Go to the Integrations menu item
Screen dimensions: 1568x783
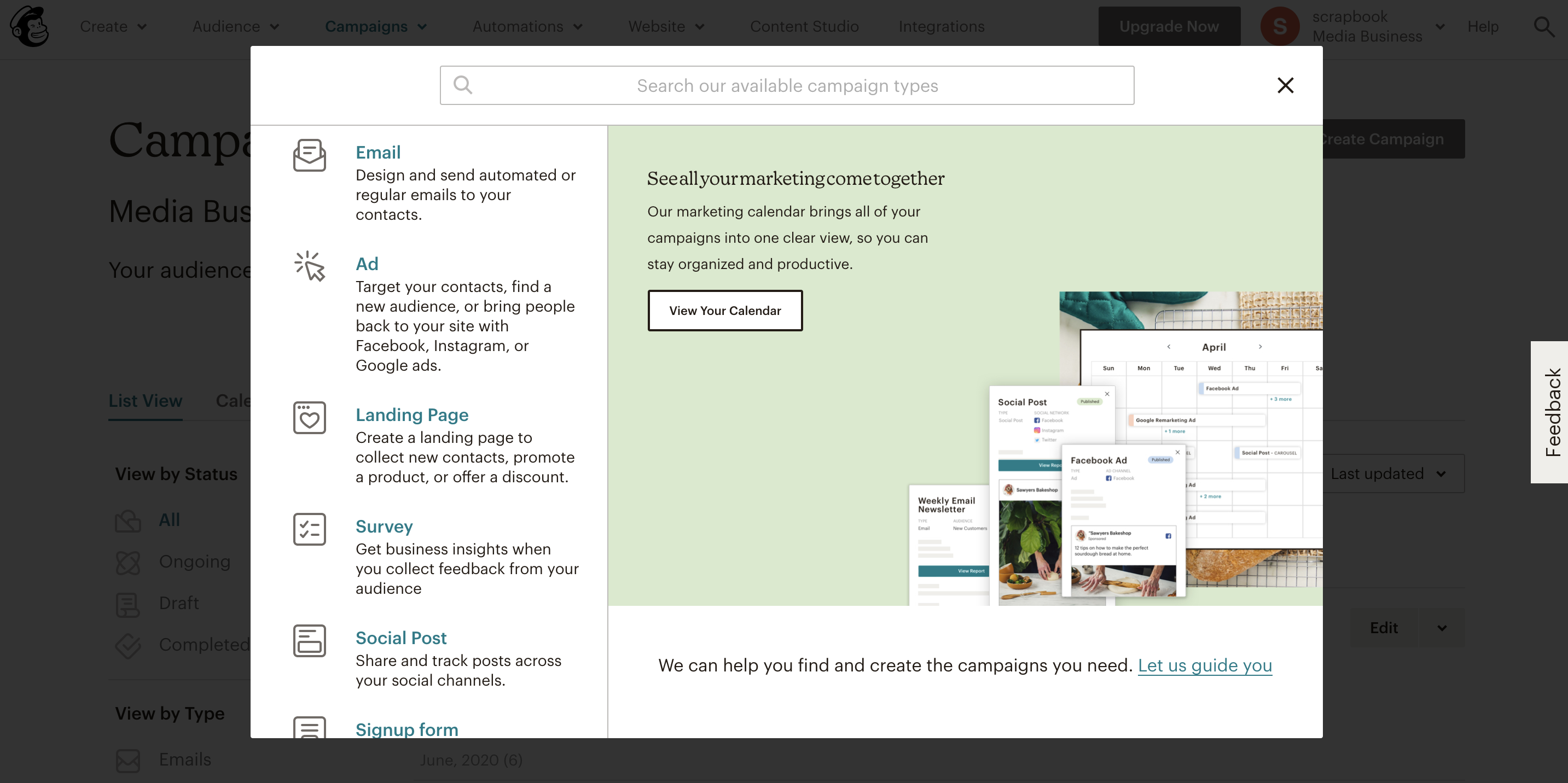(x=941, y=26)
